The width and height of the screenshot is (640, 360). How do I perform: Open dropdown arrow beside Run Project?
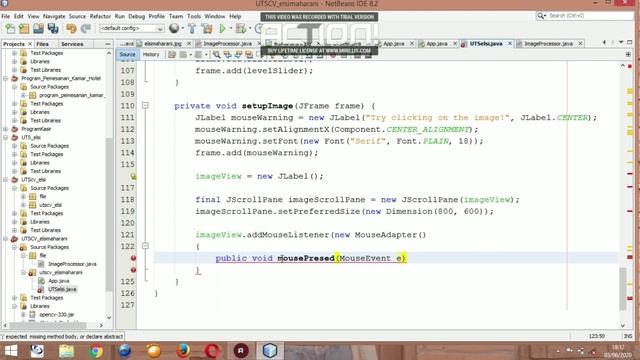point(231,29)
